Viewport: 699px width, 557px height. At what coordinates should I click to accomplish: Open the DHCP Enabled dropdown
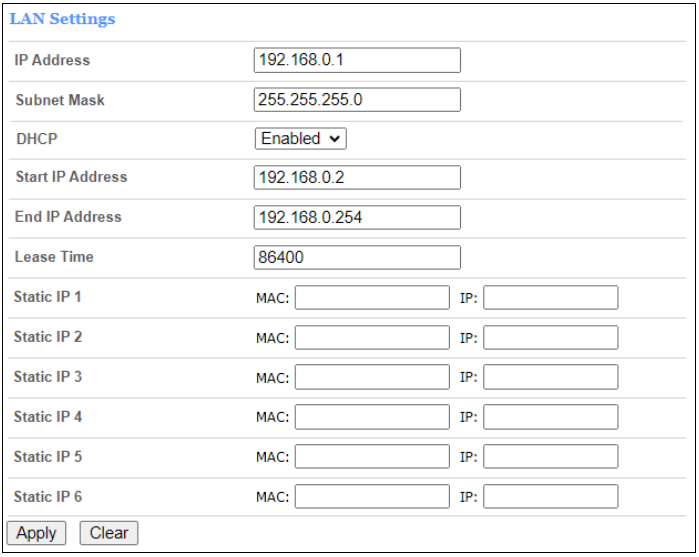click(x=300, y=139)
